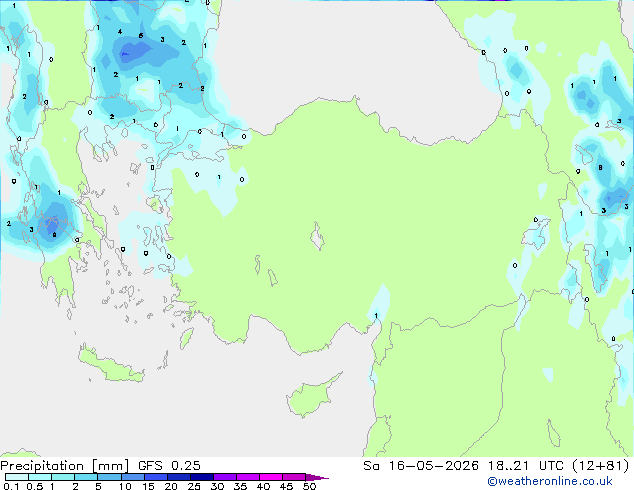This screenshot has width=634, height=490.
Task: Click the 'Sa 16-05-2026' date text
Action: (421, 466)
